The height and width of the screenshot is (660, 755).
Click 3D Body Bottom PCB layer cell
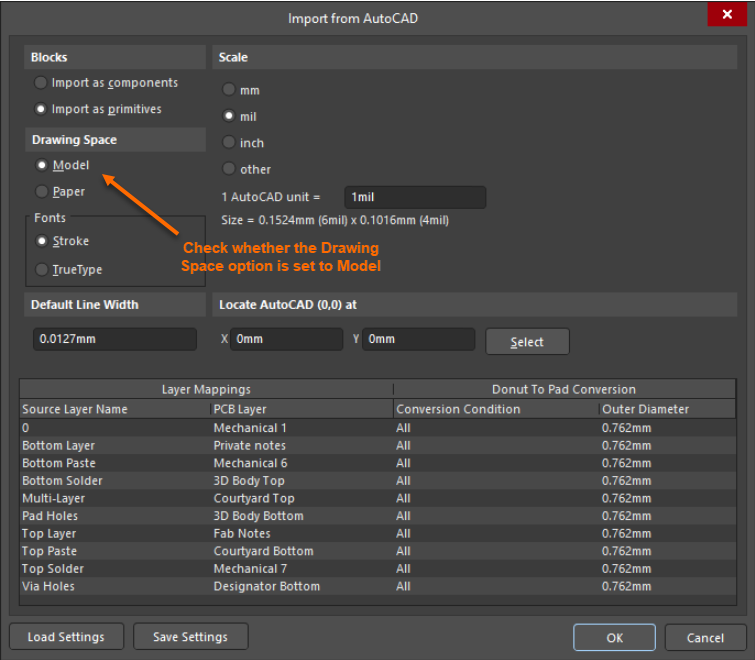click(x=302, y=516)
